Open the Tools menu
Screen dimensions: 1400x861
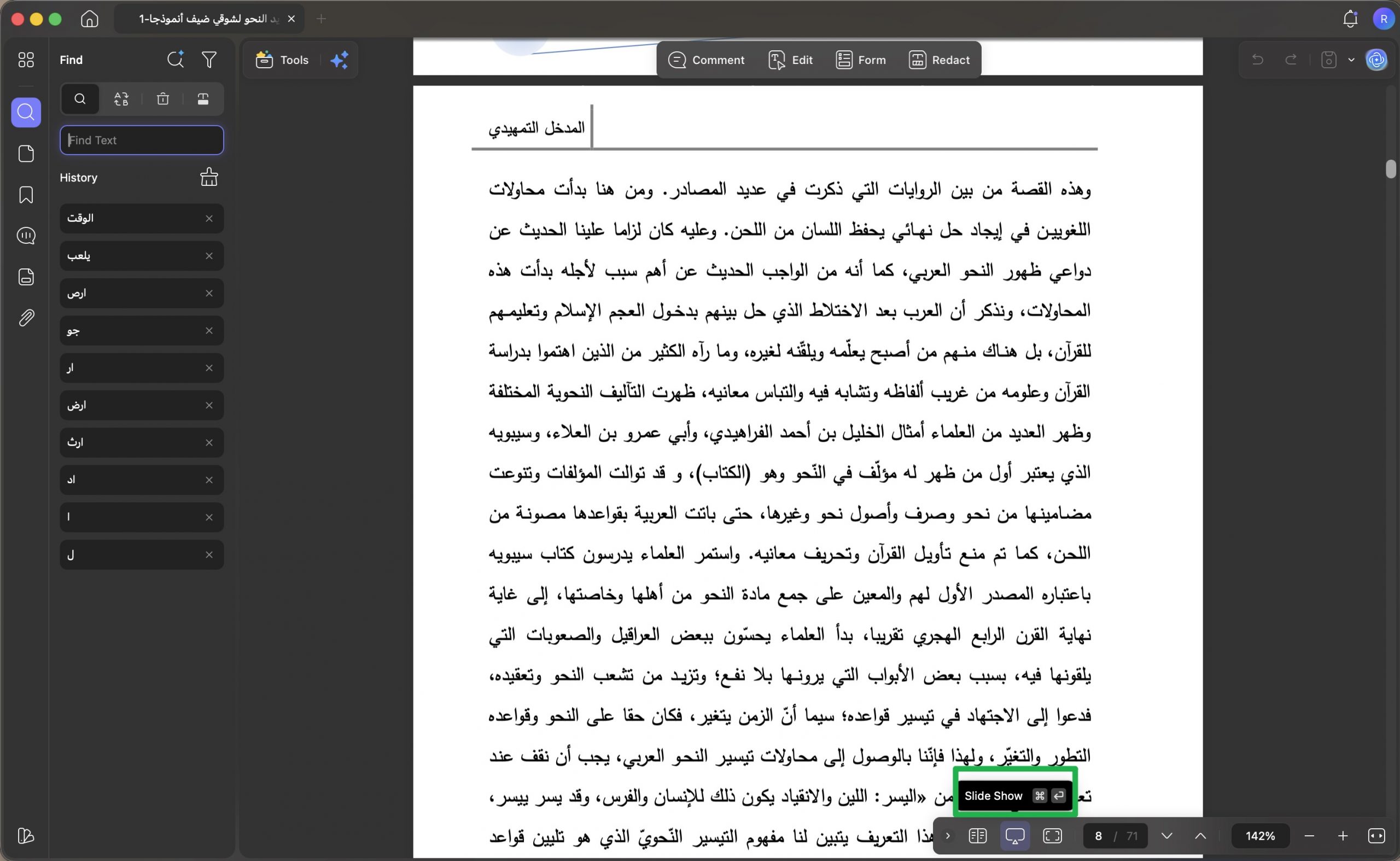282,60
